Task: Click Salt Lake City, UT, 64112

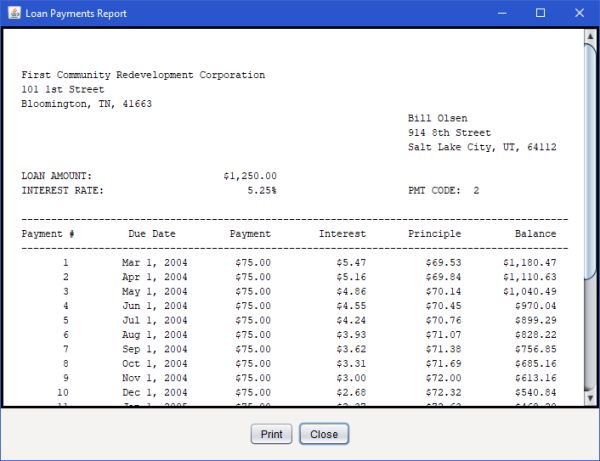Action: pyautogui.click(x=482, y=147)
